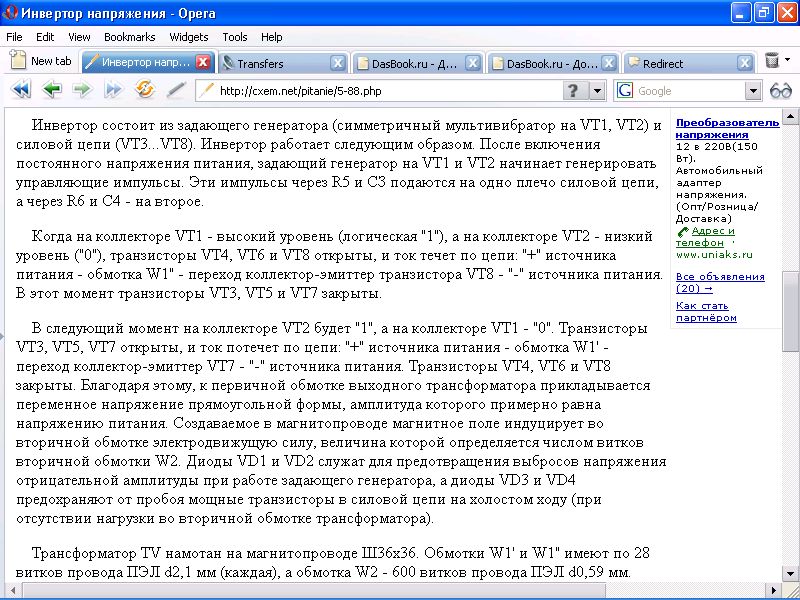Click the wand (pencil) icon in the toolbar
800x600 pixels.
pyautogui.click(x=176, y=90)
